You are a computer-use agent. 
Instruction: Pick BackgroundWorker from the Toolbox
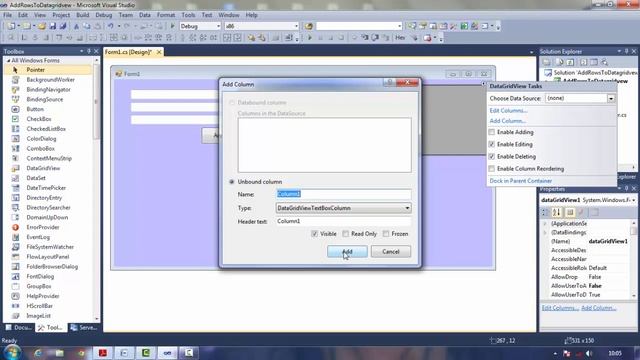(x=50, y=80)
